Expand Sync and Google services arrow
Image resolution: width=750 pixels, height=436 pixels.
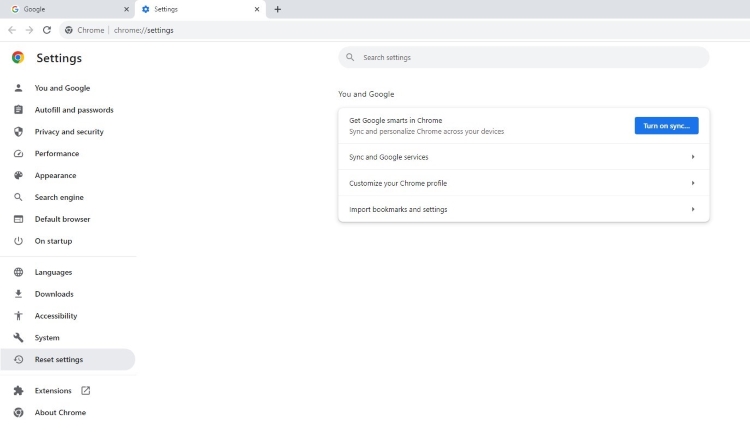(693, 157)
